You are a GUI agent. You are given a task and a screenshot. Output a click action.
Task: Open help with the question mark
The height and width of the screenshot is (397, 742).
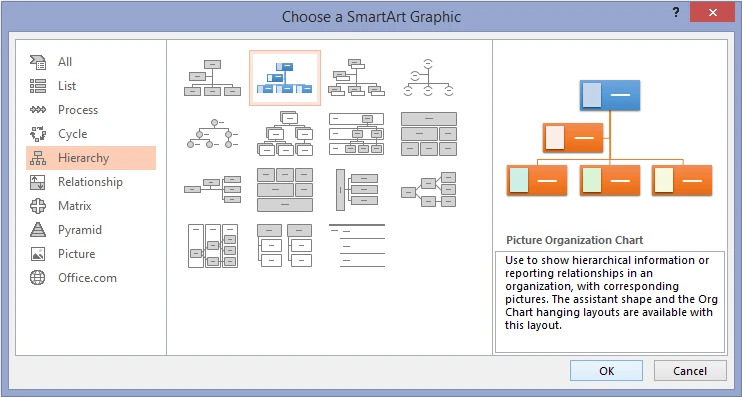pos(676,13)
